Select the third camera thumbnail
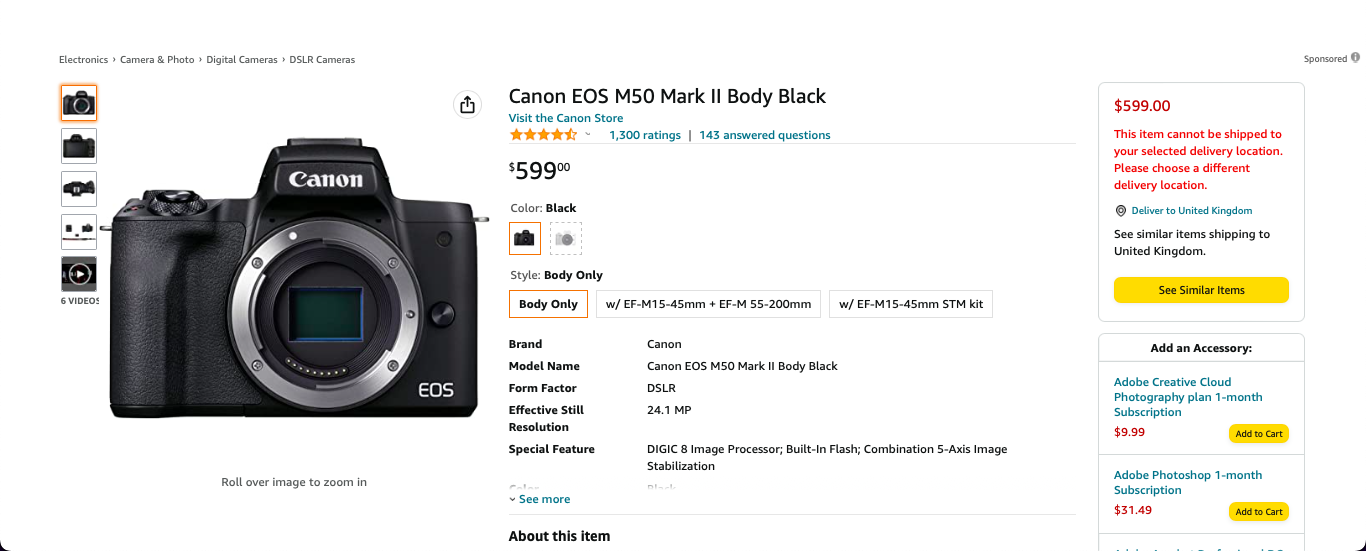This screenshot has height=551, width=1366. [79, 189]
